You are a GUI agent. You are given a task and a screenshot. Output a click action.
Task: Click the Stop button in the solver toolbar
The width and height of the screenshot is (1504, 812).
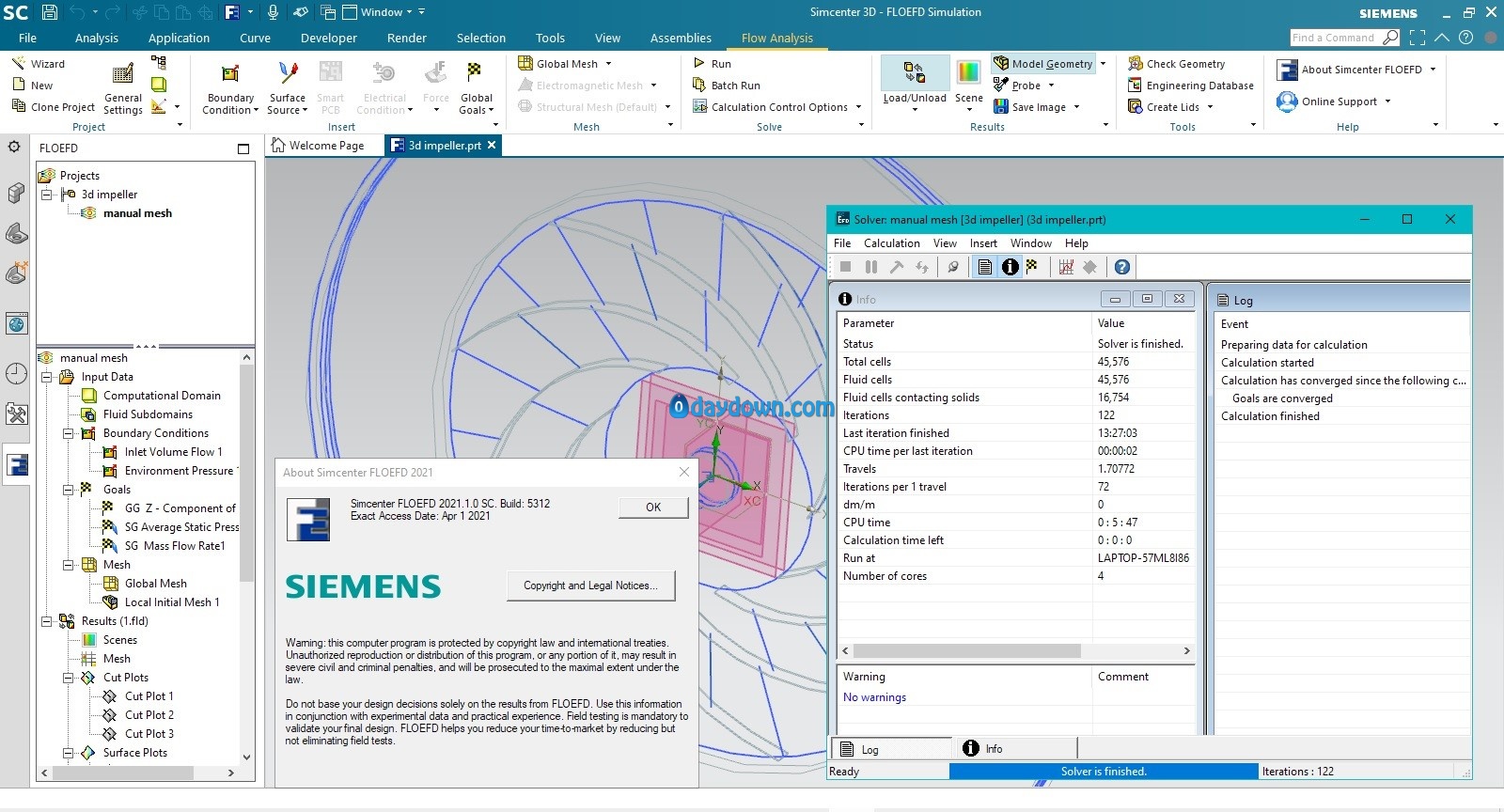pos(845,267)
